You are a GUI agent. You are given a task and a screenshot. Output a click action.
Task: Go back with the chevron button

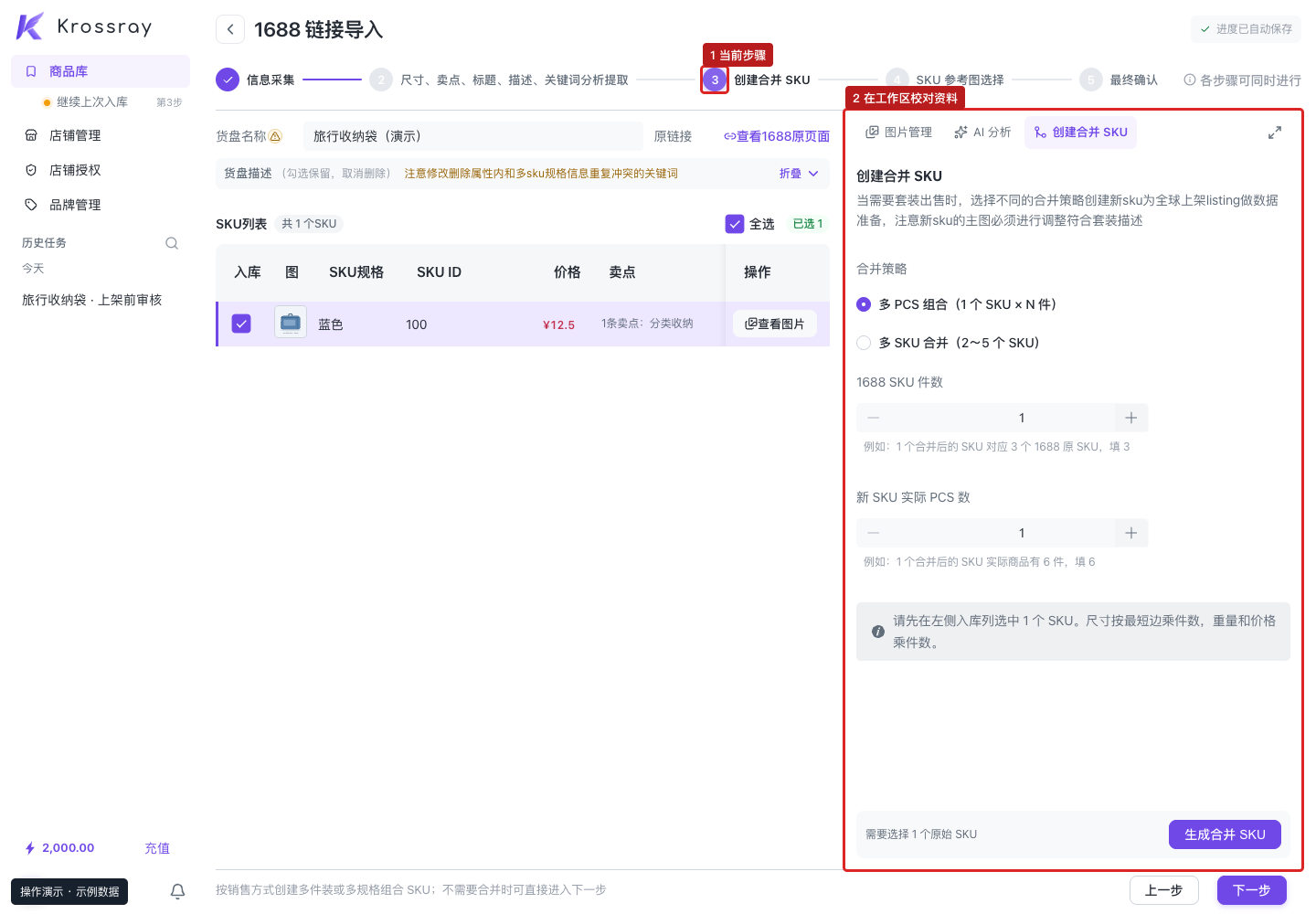tap(230, 29)
